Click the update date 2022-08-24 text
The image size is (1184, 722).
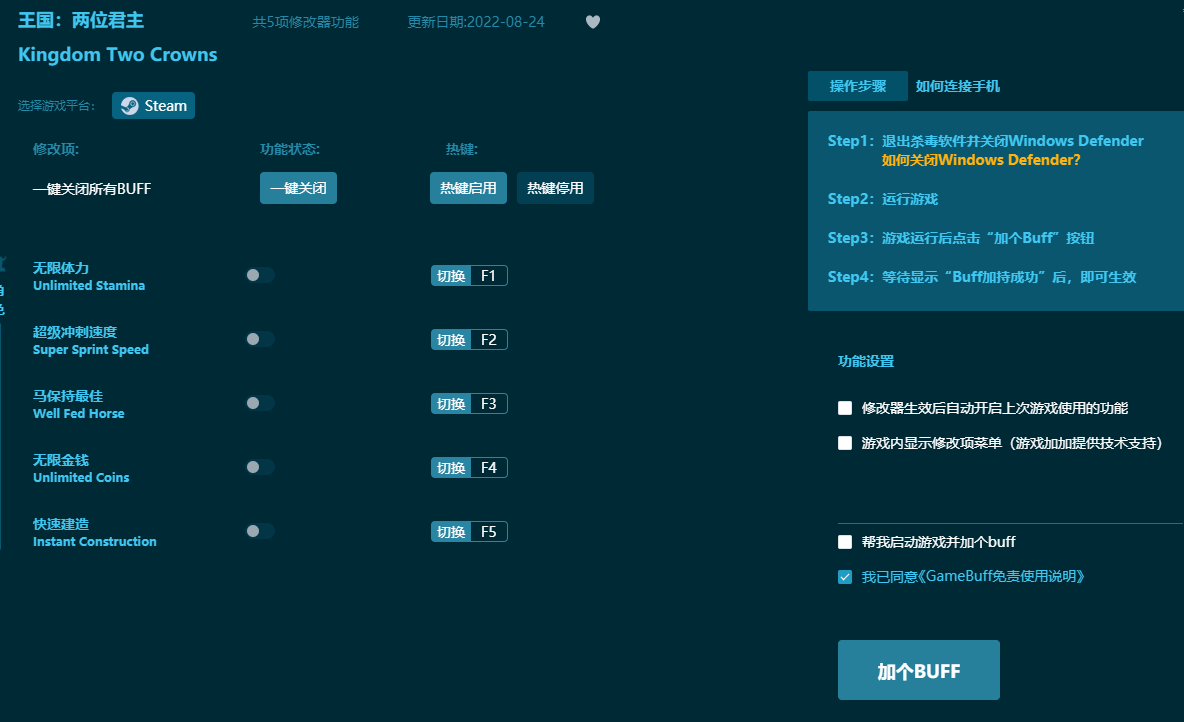(x=476, y=22)
